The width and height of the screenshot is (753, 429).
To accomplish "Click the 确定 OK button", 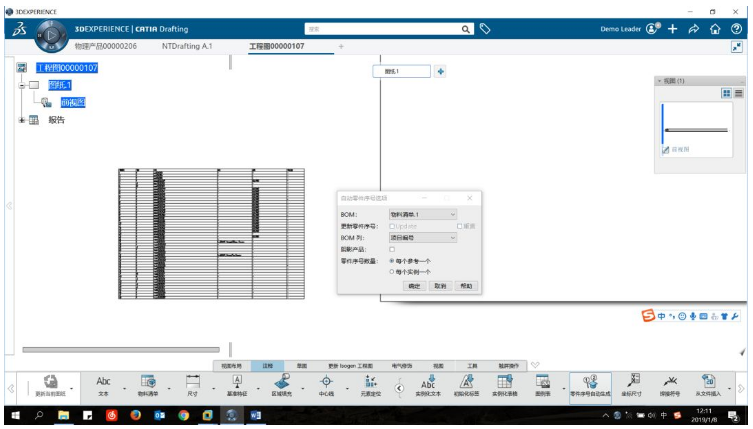I will click(x=414, y=286).
